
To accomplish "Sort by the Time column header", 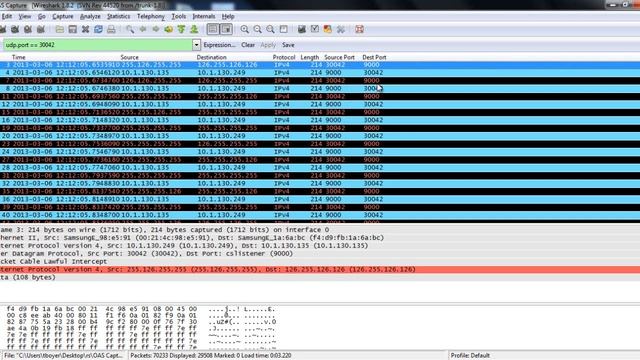I will (x=19, y=57).
